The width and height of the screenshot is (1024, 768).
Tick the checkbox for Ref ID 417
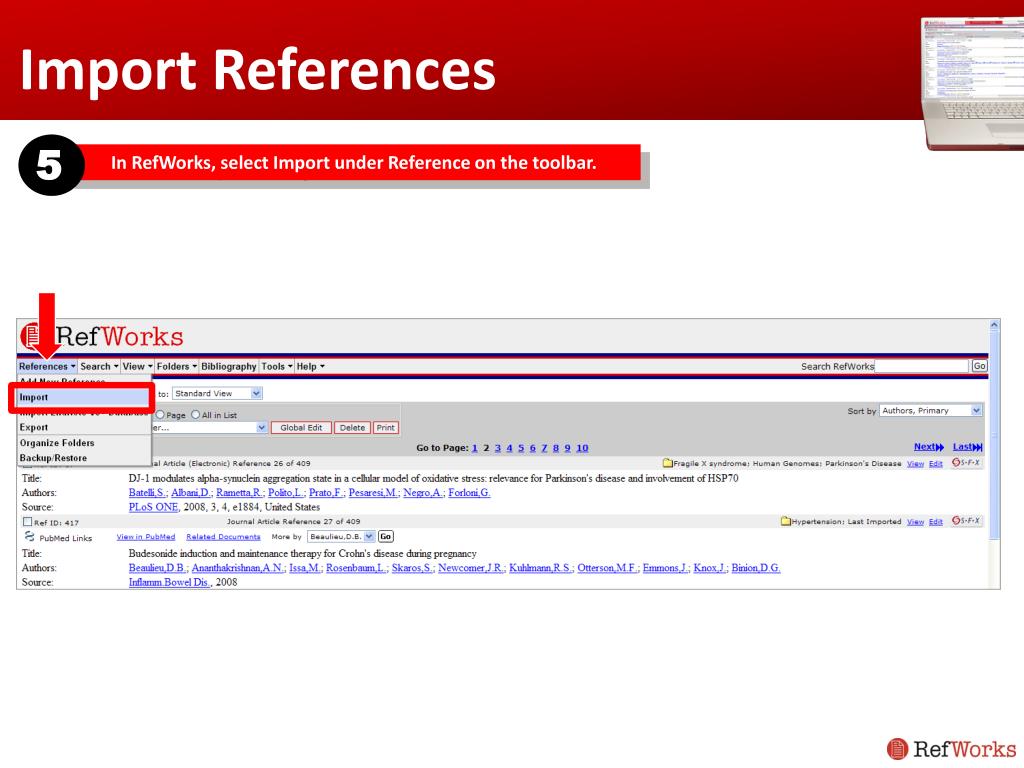tap(27, 522)
